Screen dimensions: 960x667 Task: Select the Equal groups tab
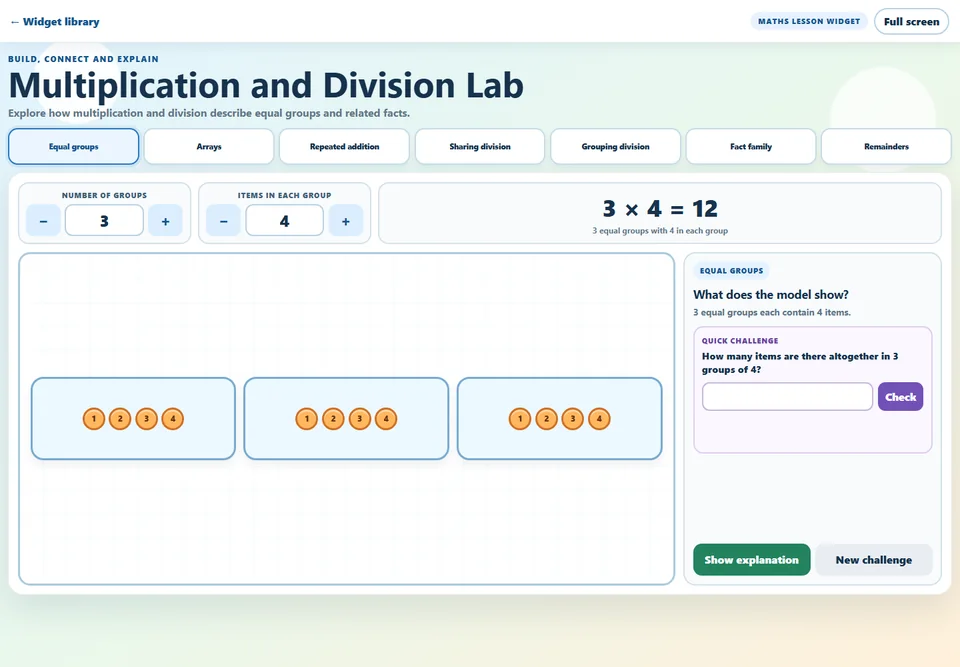73,146
